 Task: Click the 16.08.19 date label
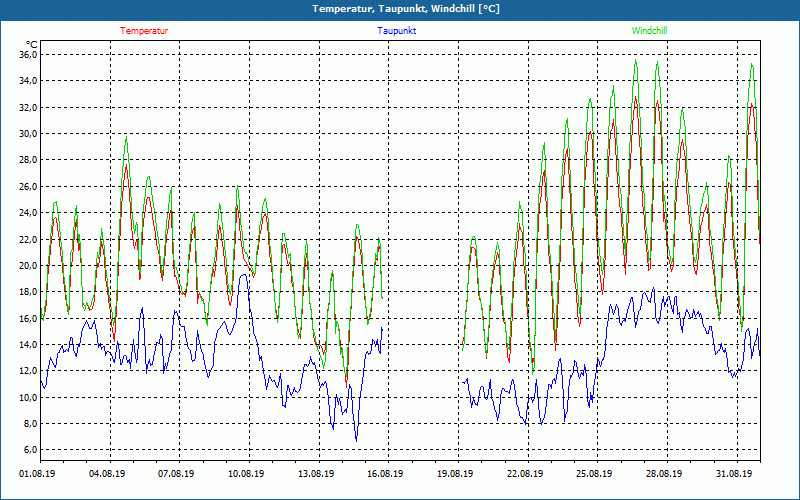[x=385, y=474]
